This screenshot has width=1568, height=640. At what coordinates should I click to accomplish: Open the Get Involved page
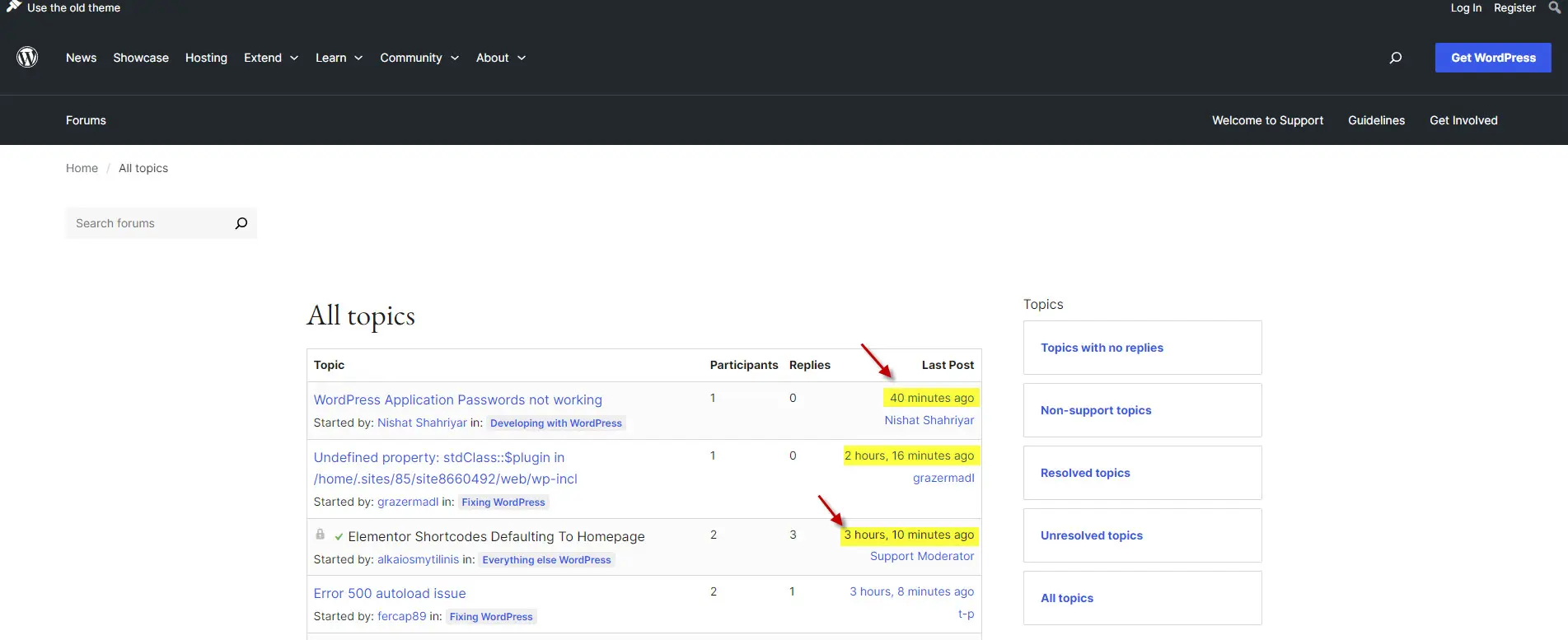point(1463,120)
